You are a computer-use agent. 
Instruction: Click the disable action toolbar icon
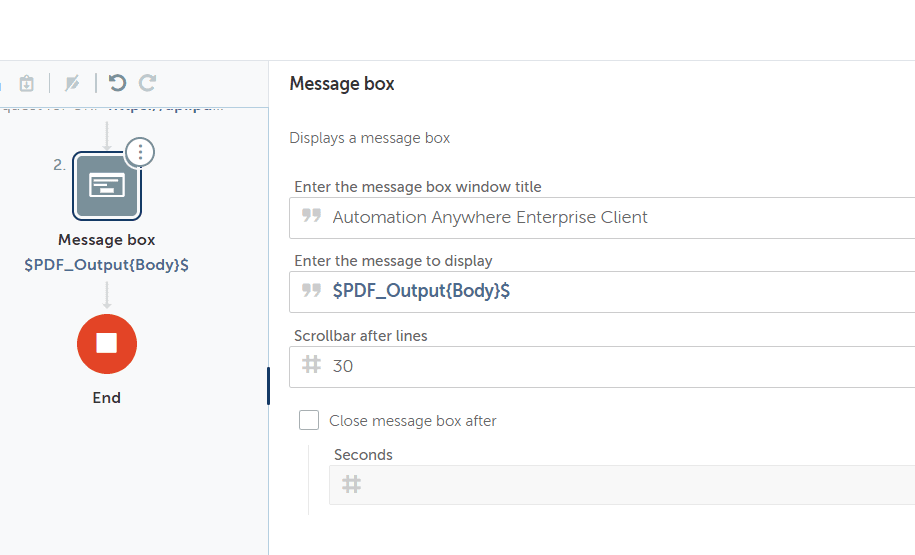72,83
